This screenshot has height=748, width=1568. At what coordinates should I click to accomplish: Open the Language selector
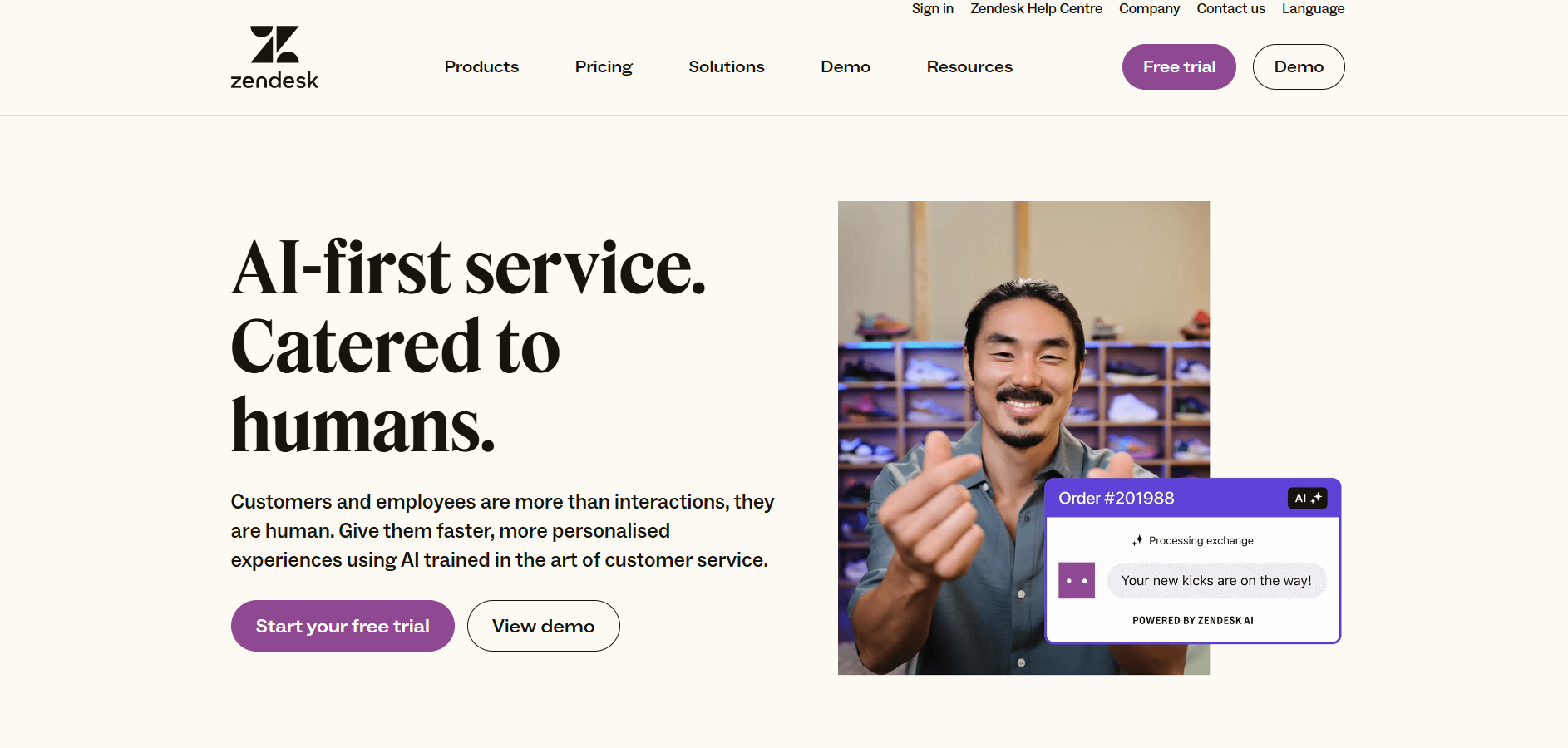point(1313,8)
